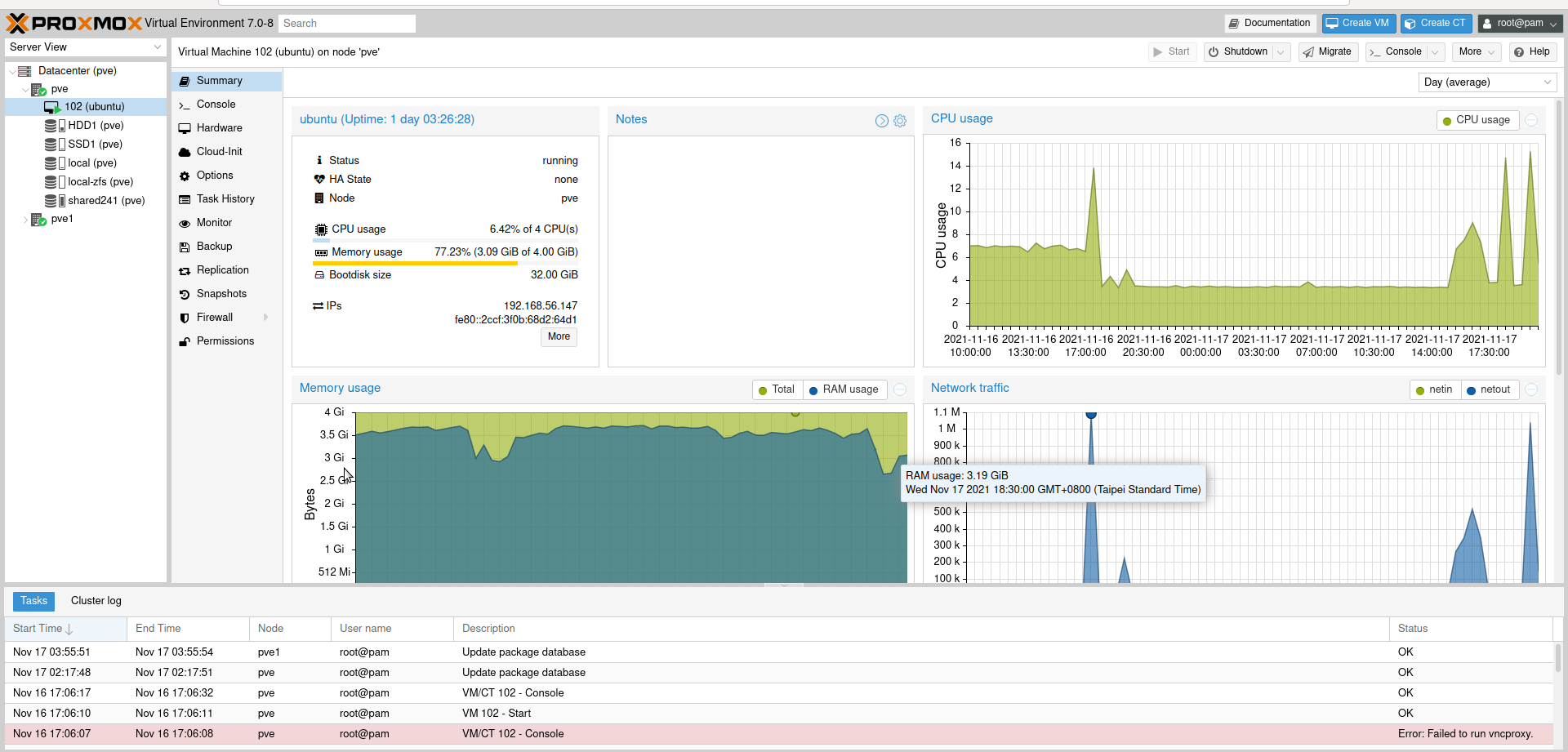Viewport: 1568px width, 752px height.
Task: Open Server View dropdown
Action: 86,47
